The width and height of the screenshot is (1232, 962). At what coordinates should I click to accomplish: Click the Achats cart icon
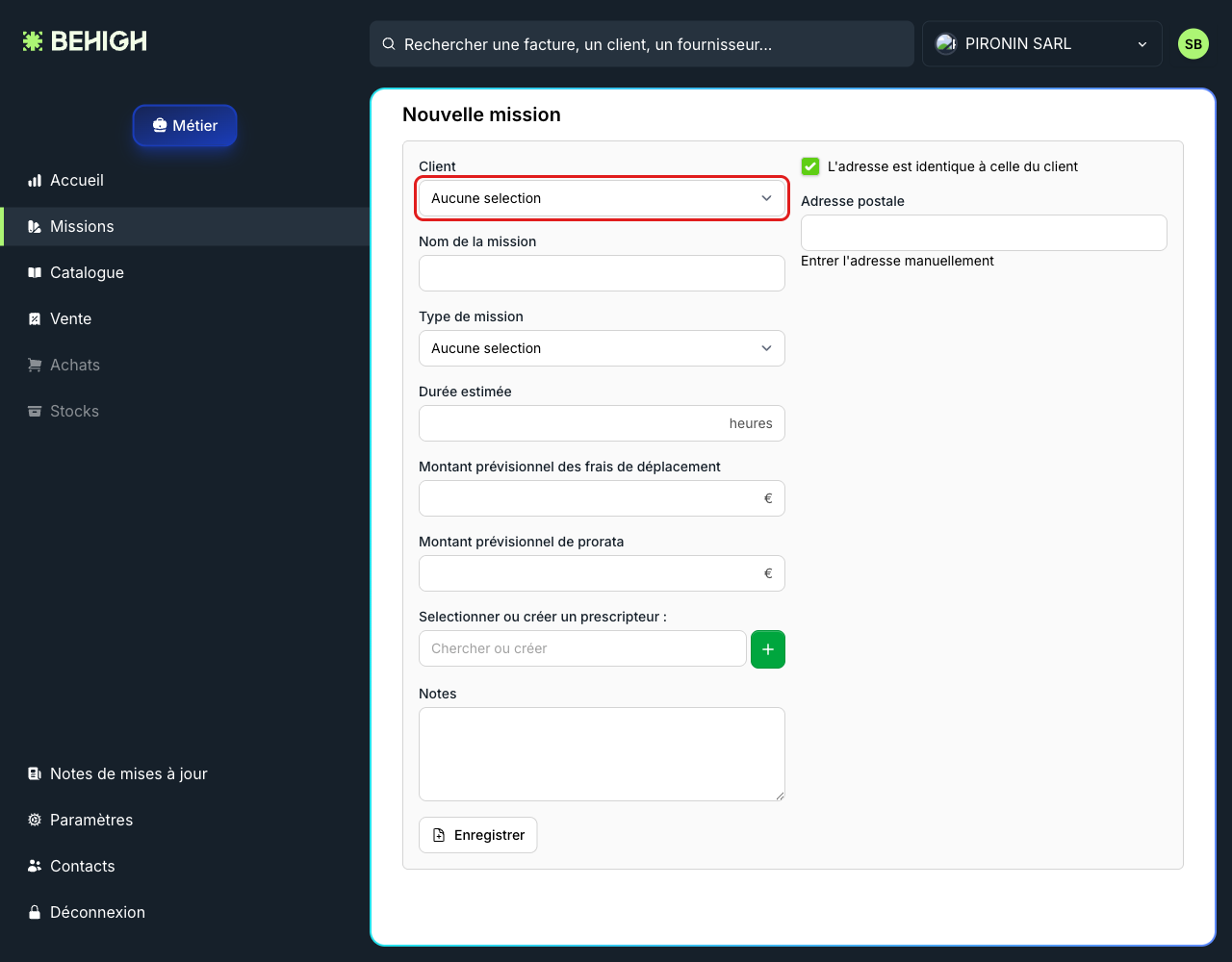click(x=35, y=366)
